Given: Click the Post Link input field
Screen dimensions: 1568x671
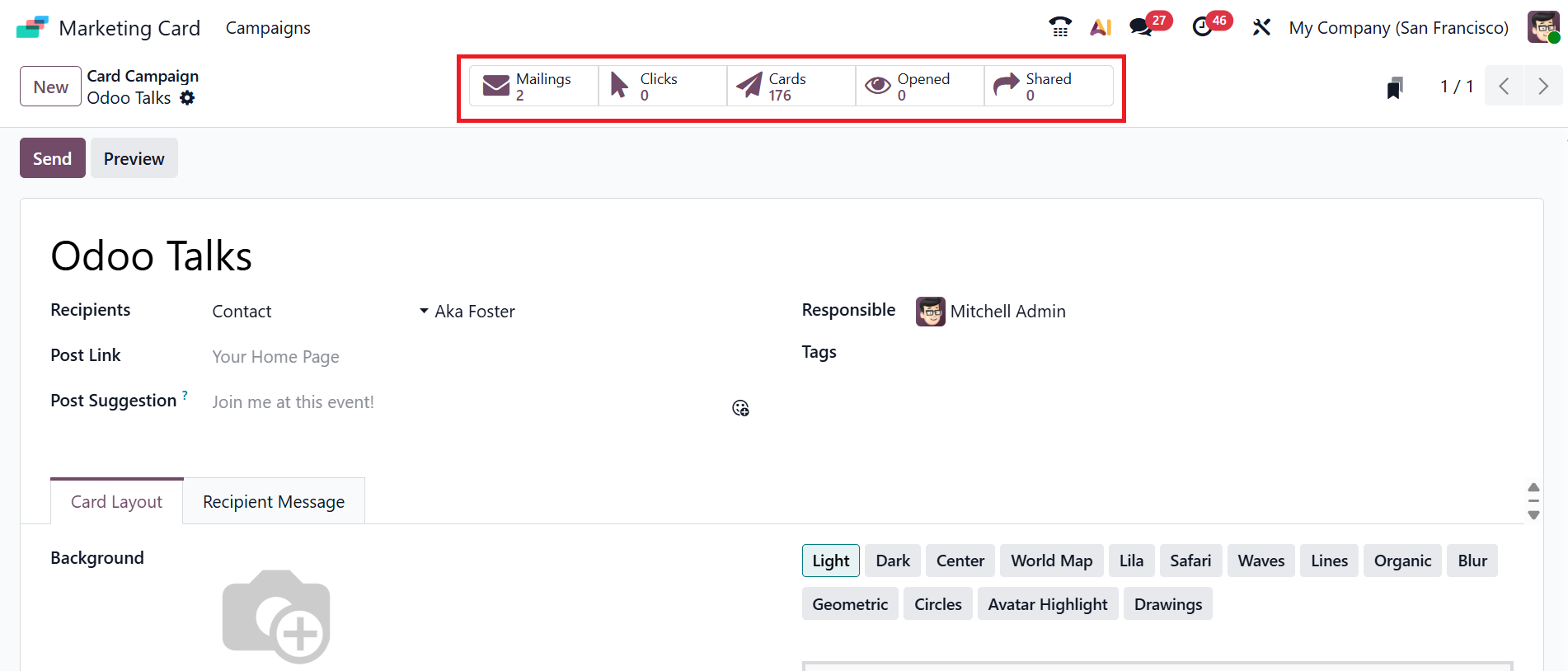Looking at the screenshot, I should point(482,357).
